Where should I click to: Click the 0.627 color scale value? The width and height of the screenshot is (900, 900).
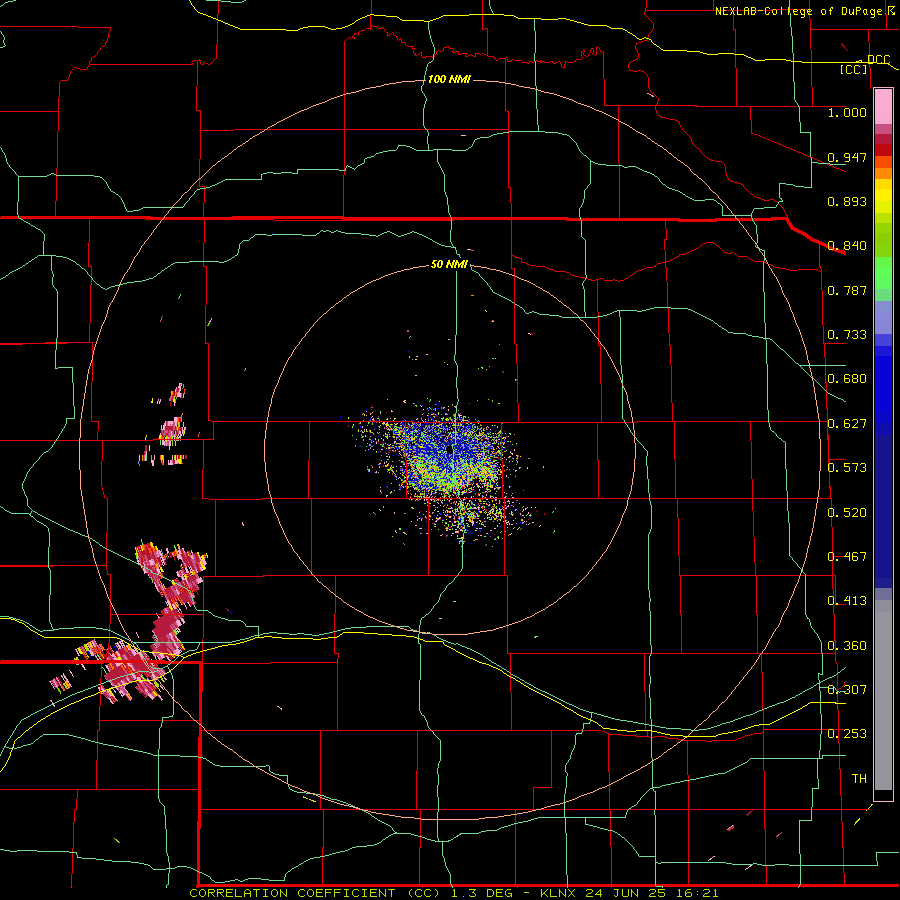click(847, 424)
